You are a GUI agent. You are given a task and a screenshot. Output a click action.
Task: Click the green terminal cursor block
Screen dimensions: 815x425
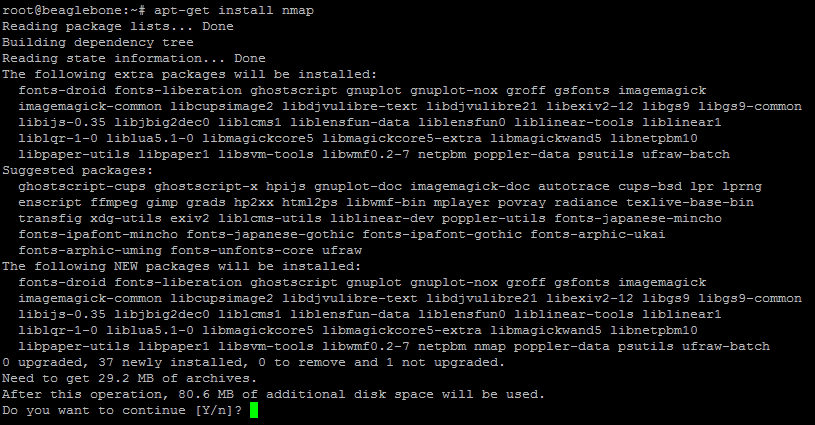254,410
